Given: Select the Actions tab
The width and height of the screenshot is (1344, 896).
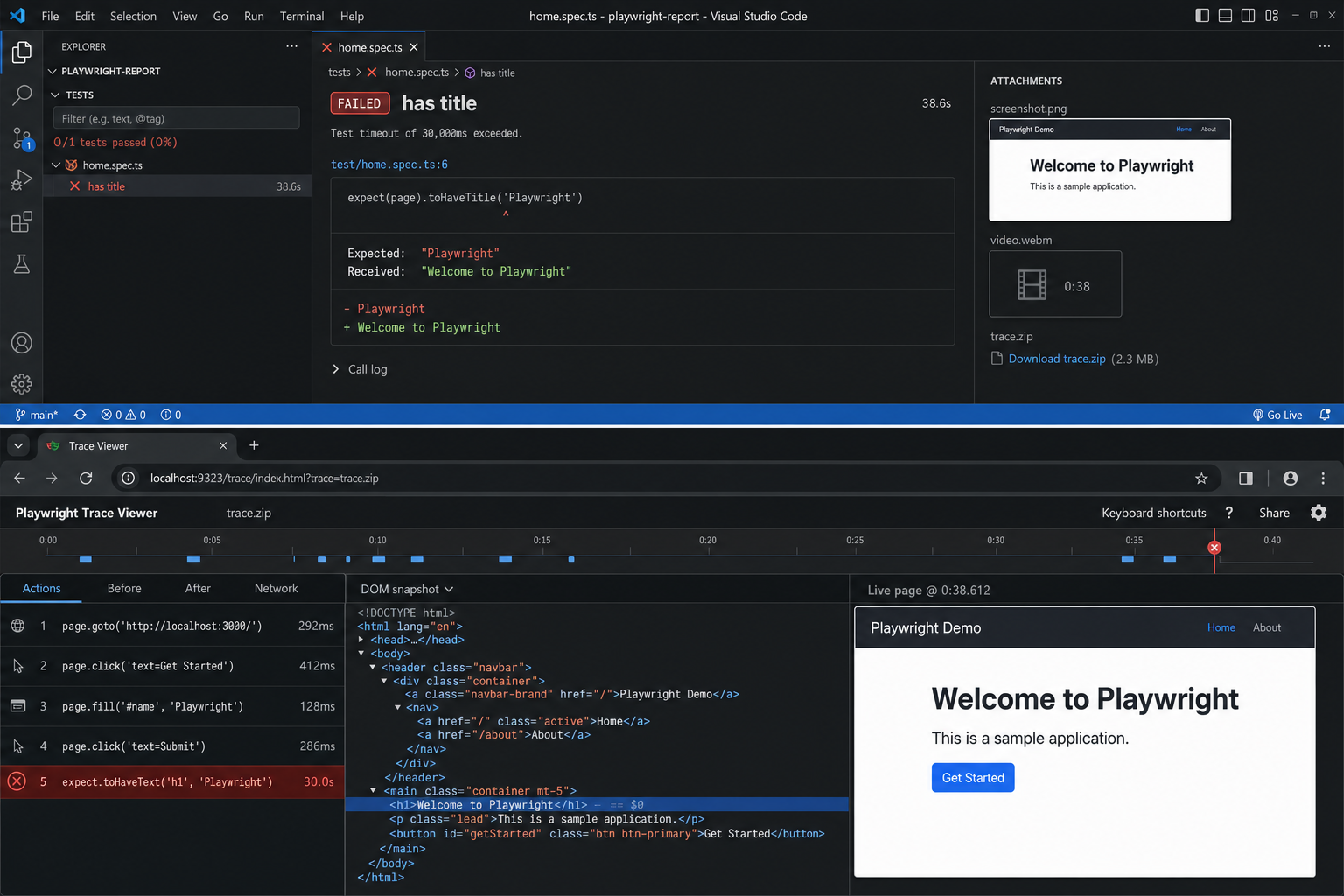Looking at the screenshot, I should tap(41, 588).
